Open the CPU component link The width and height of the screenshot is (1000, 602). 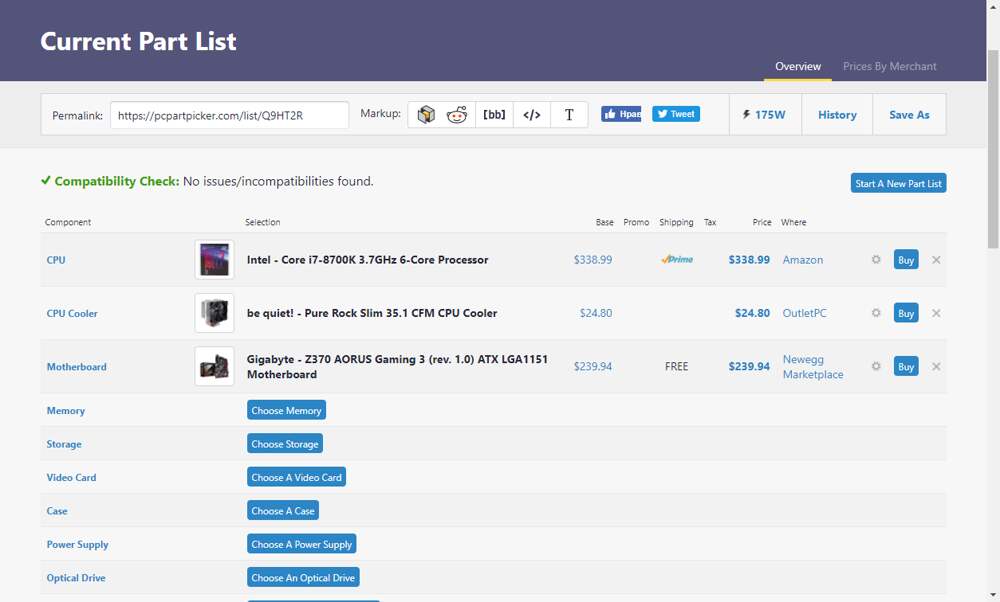(x=56, y=260)
